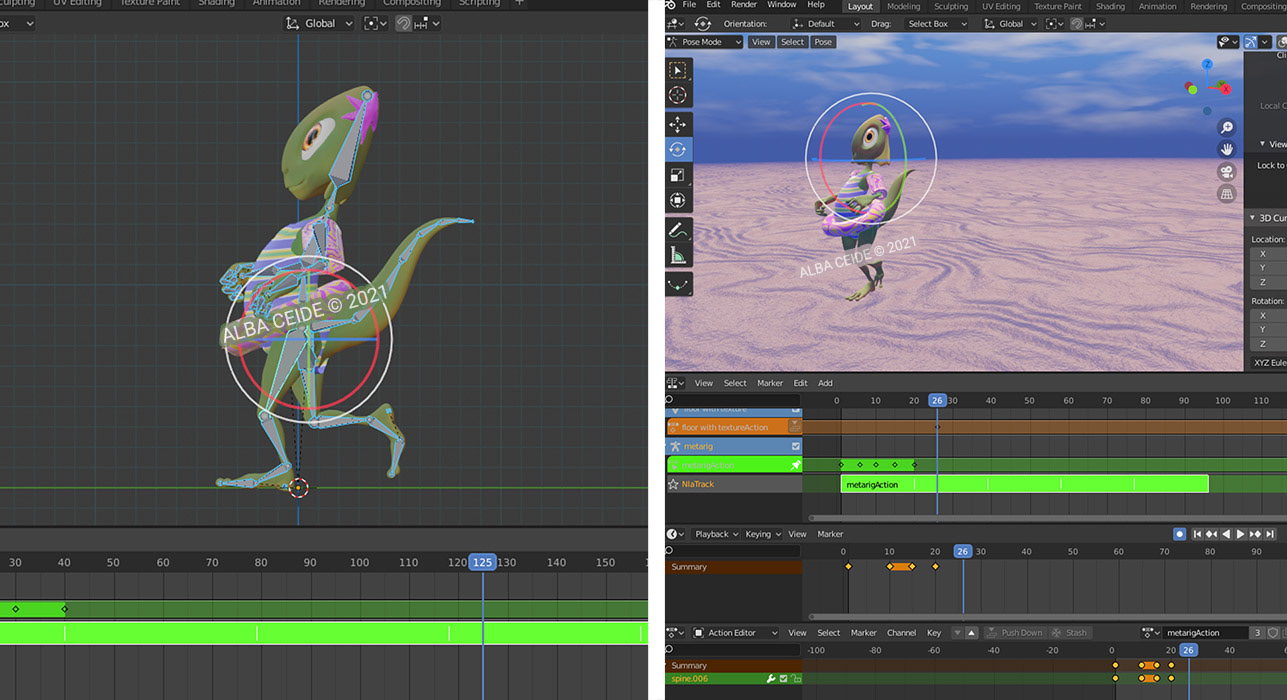This screenshot has width=1287, height=700.
Task: Click the zoom magnifier viewport gizmo
Action: point(1227,128)
